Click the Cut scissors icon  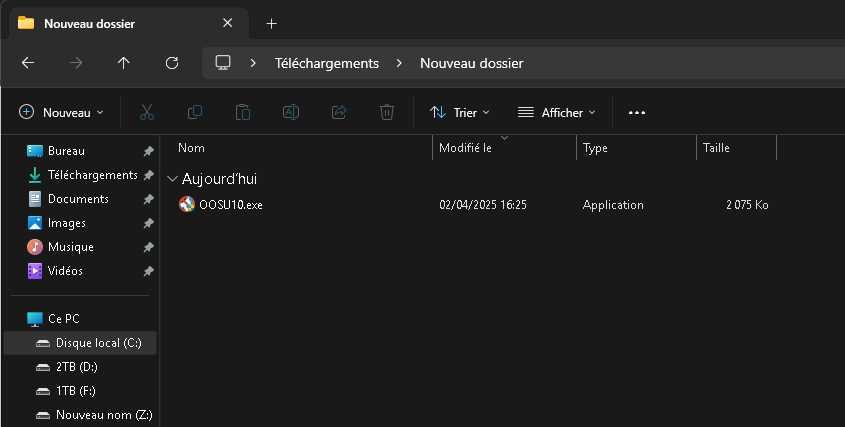pyautogui.click(x=147, y=112)
